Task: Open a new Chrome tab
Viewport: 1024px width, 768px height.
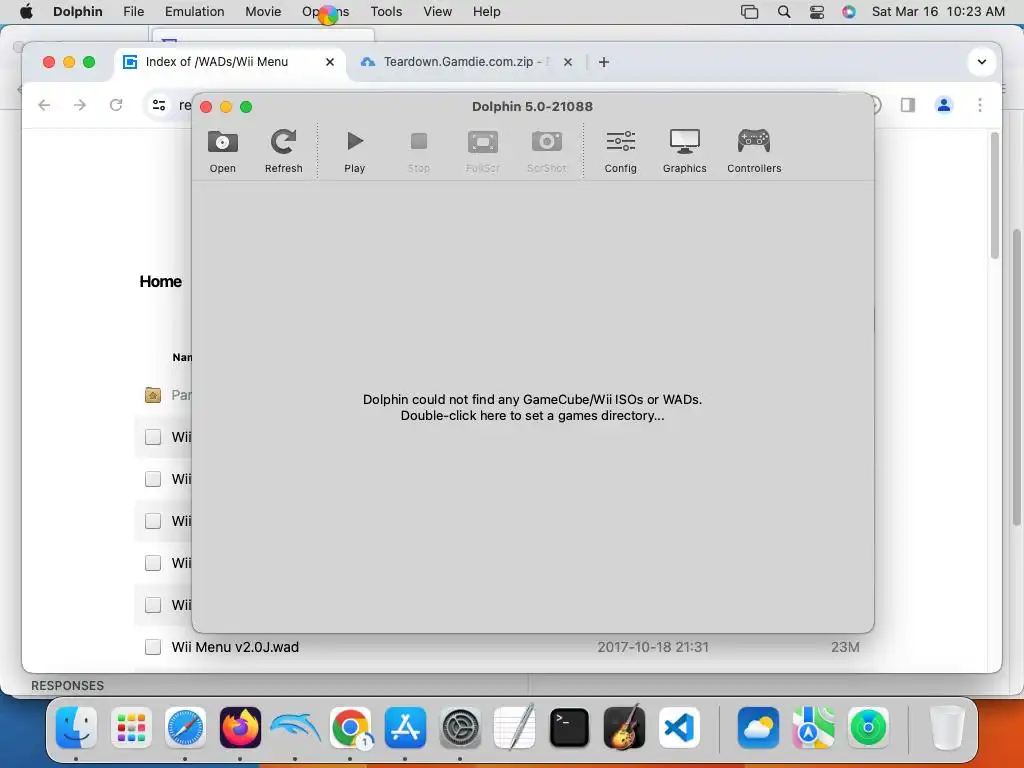Action: [x=604, y=62]
